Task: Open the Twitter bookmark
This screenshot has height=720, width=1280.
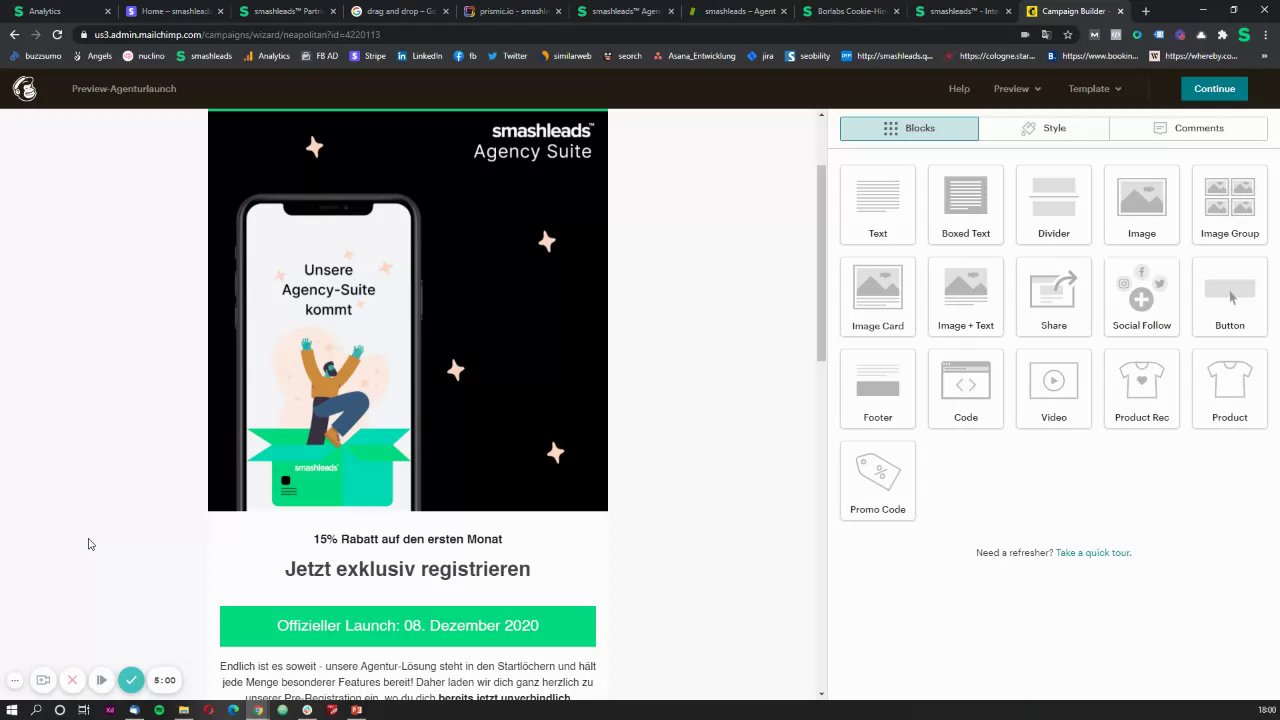Action: click(x=508, y=56)
